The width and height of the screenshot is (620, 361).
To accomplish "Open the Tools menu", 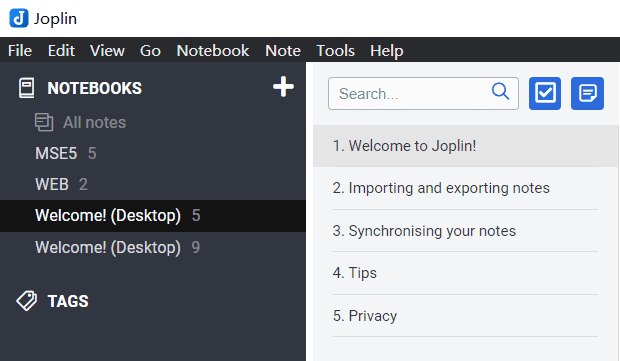I will coord(335,51).
